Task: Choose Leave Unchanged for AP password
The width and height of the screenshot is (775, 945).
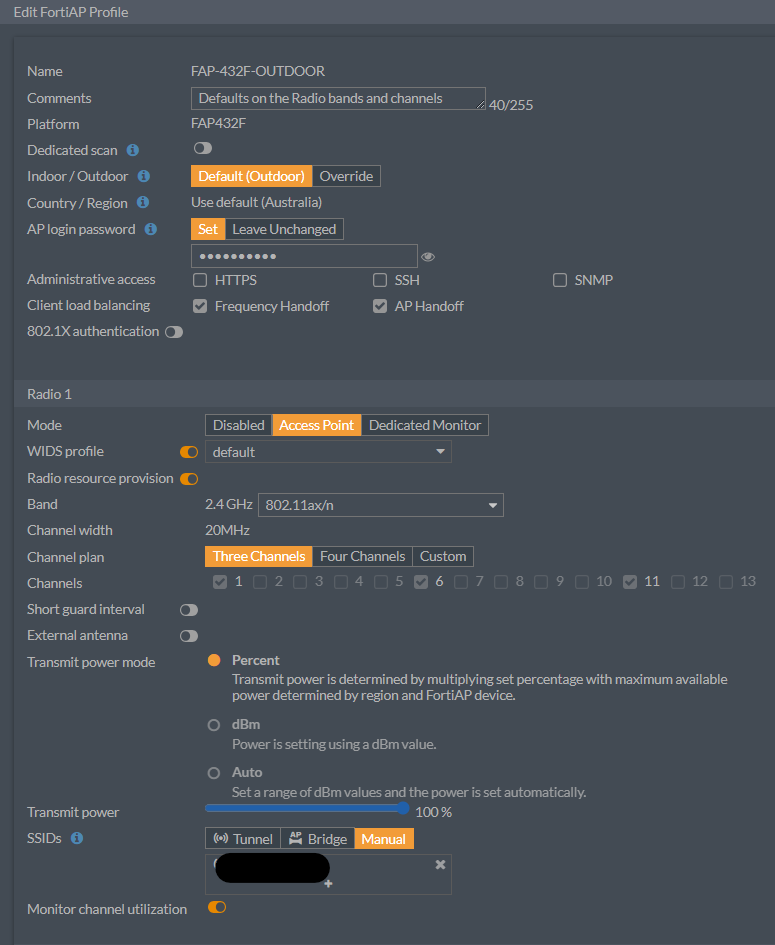Action: 284,229
